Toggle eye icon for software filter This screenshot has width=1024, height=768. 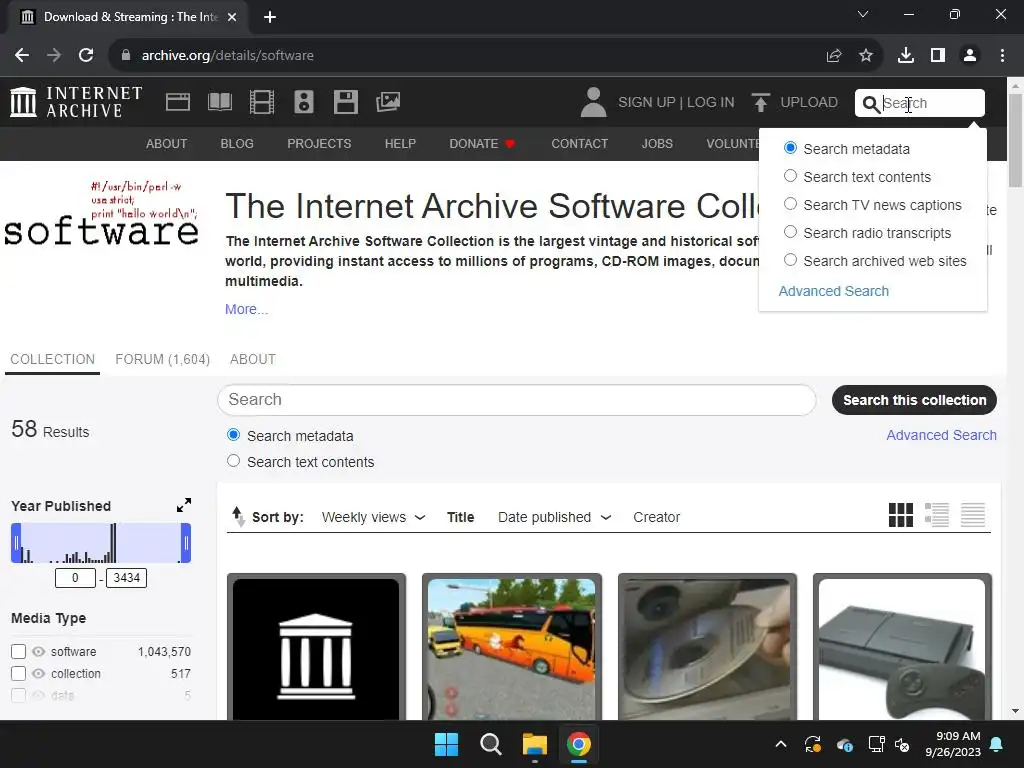point(39,652)
